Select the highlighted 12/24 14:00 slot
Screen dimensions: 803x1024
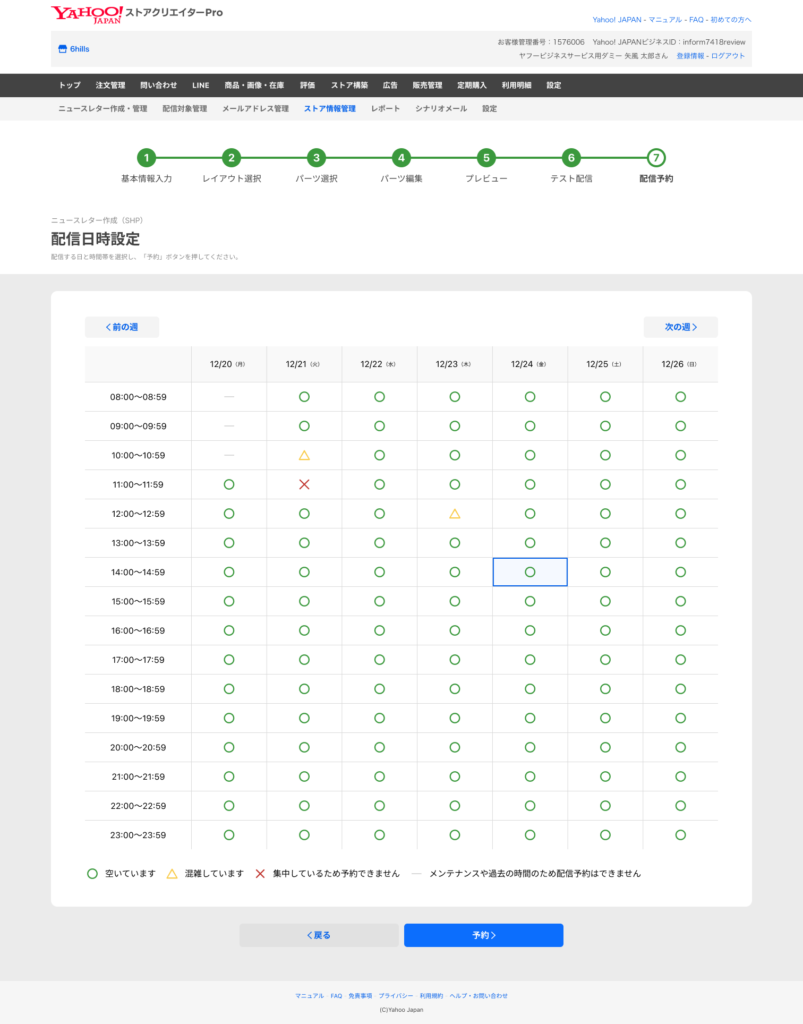[x=530, y=572]
